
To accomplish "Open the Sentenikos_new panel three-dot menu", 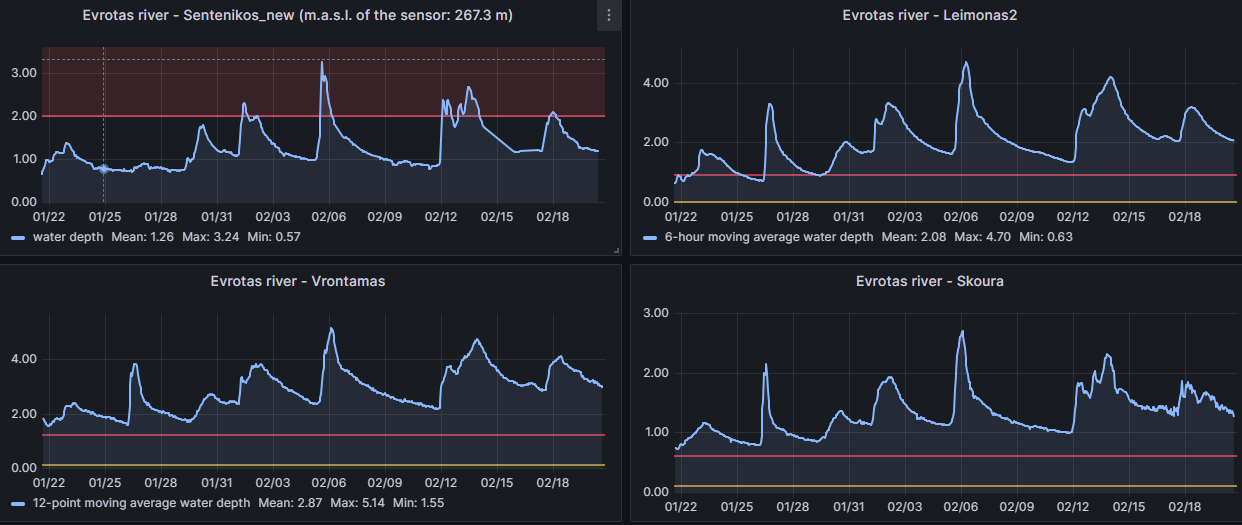I will pos(608,15).
